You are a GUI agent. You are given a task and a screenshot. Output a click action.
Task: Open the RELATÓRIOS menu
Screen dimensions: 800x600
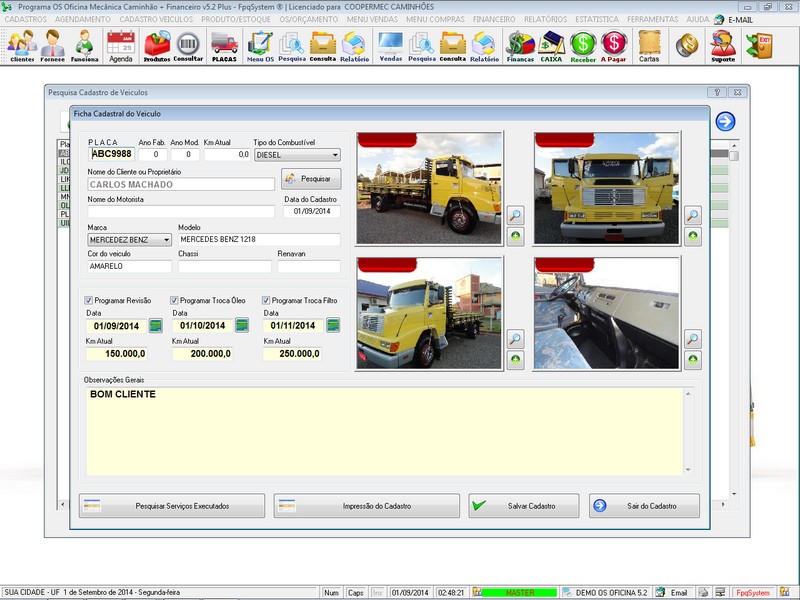click(545, 19)
